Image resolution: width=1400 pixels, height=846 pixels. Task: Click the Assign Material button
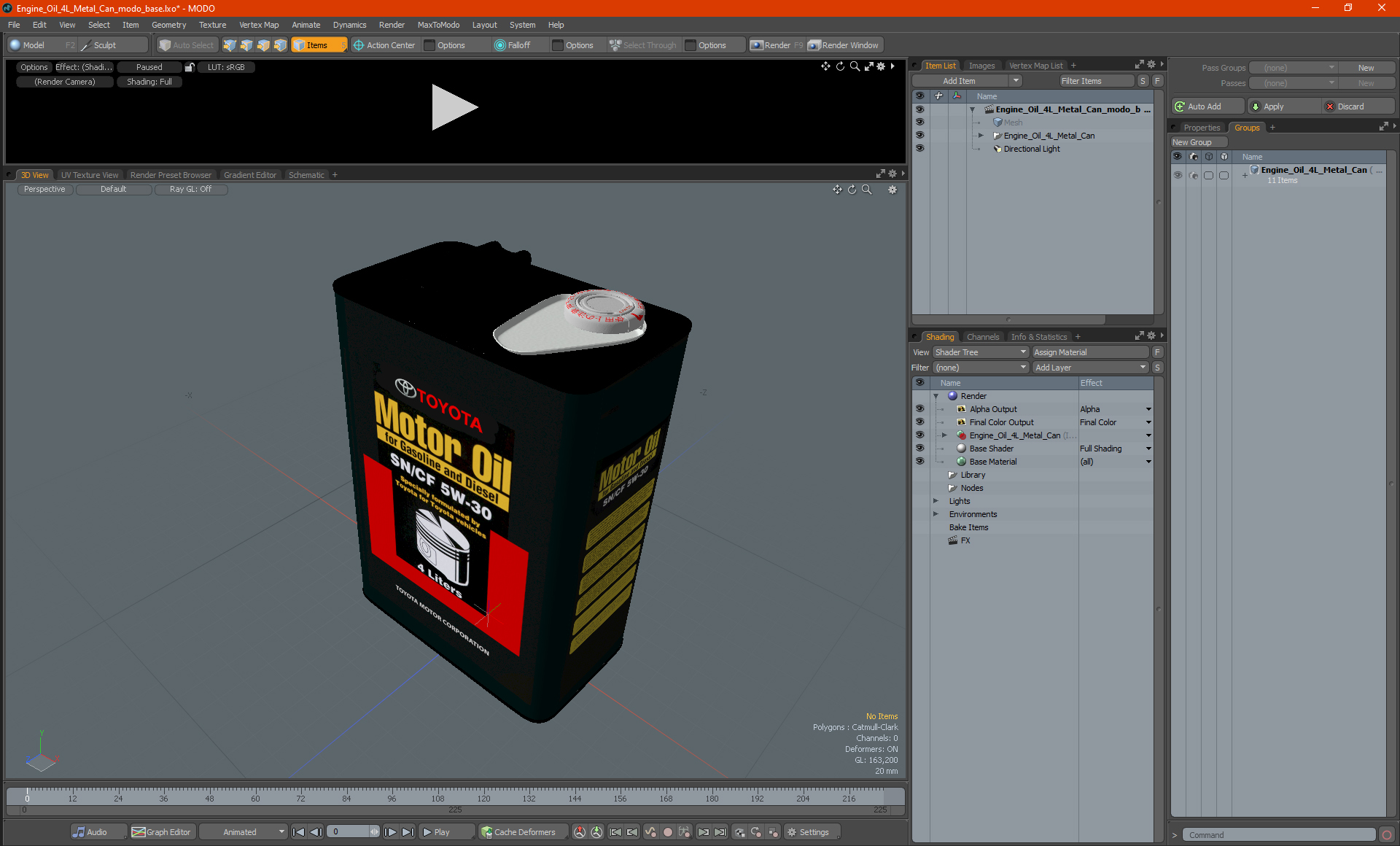click(1091, 352)
